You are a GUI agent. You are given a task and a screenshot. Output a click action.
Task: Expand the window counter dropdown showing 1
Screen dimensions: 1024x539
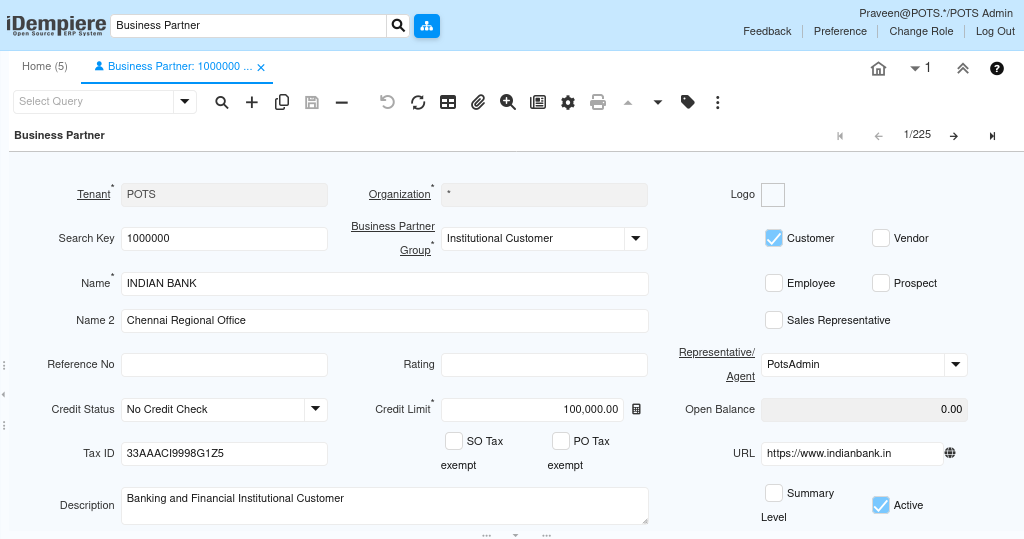point(920,68)
